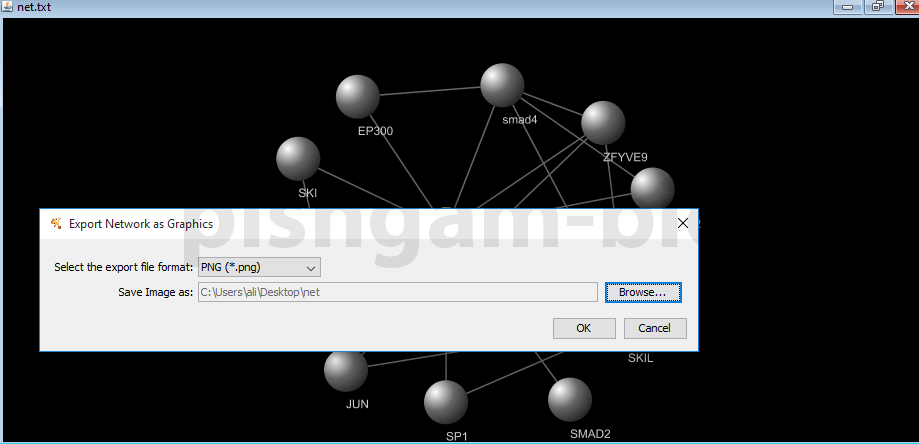Click the Save Image as path field

point(397,292)
